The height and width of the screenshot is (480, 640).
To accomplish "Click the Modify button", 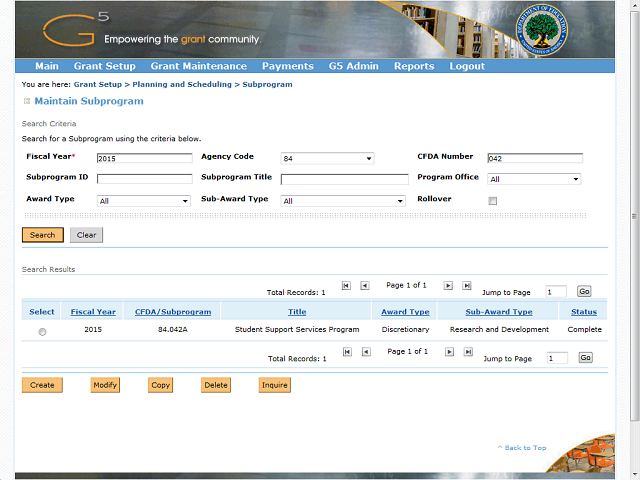I will tap(104, 385).
